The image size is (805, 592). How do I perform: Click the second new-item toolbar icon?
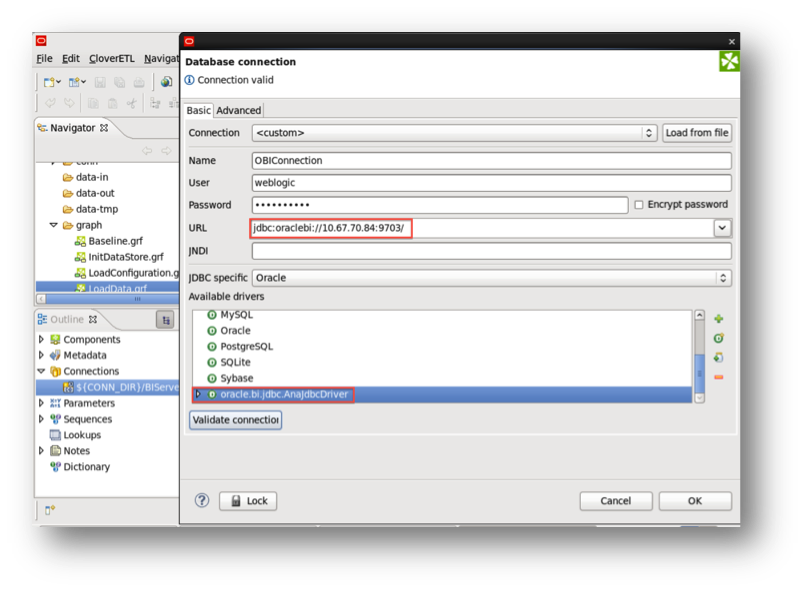pyautogui.click(x=78, y=82)
